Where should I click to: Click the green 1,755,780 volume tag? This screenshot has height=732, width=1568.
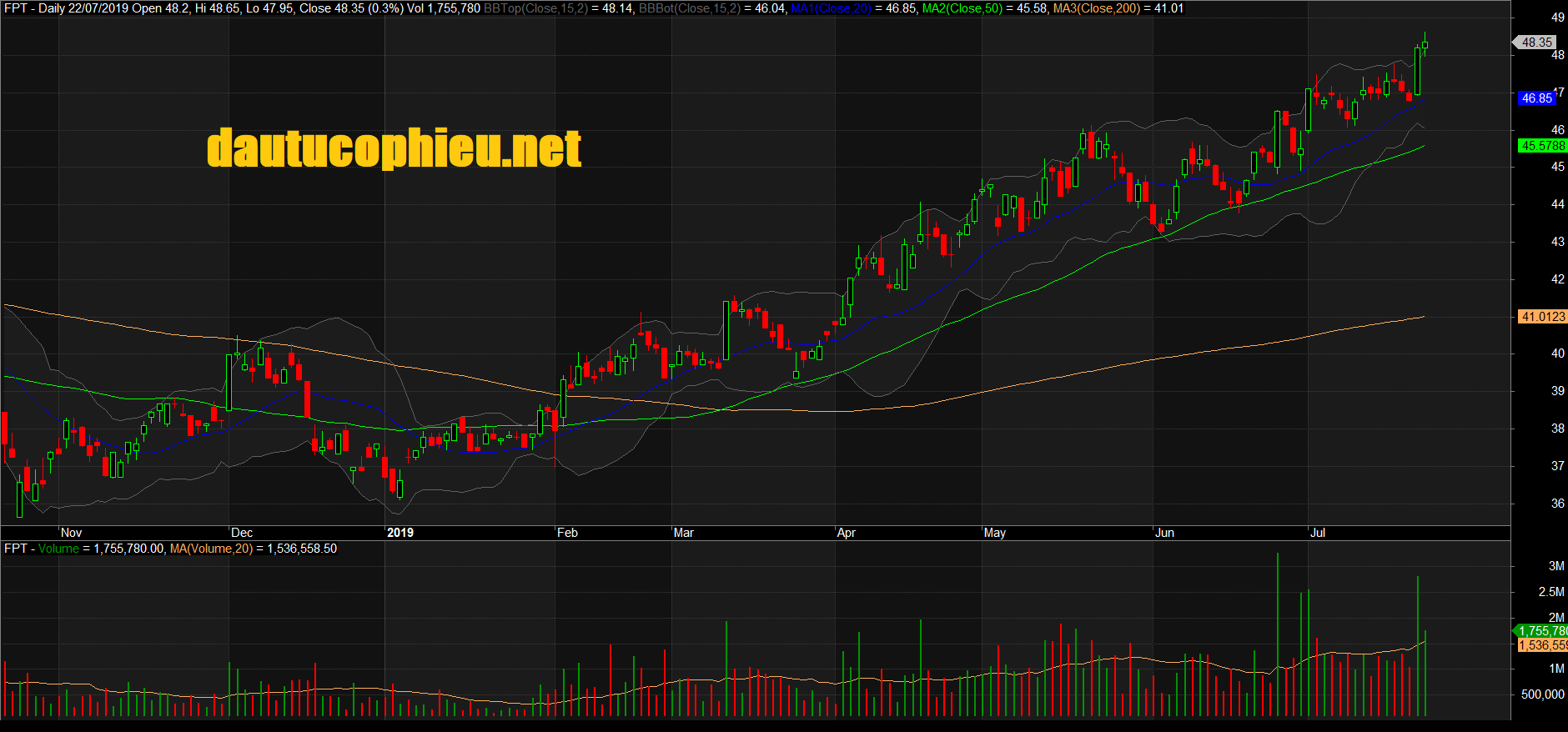tap(1542, 631)
